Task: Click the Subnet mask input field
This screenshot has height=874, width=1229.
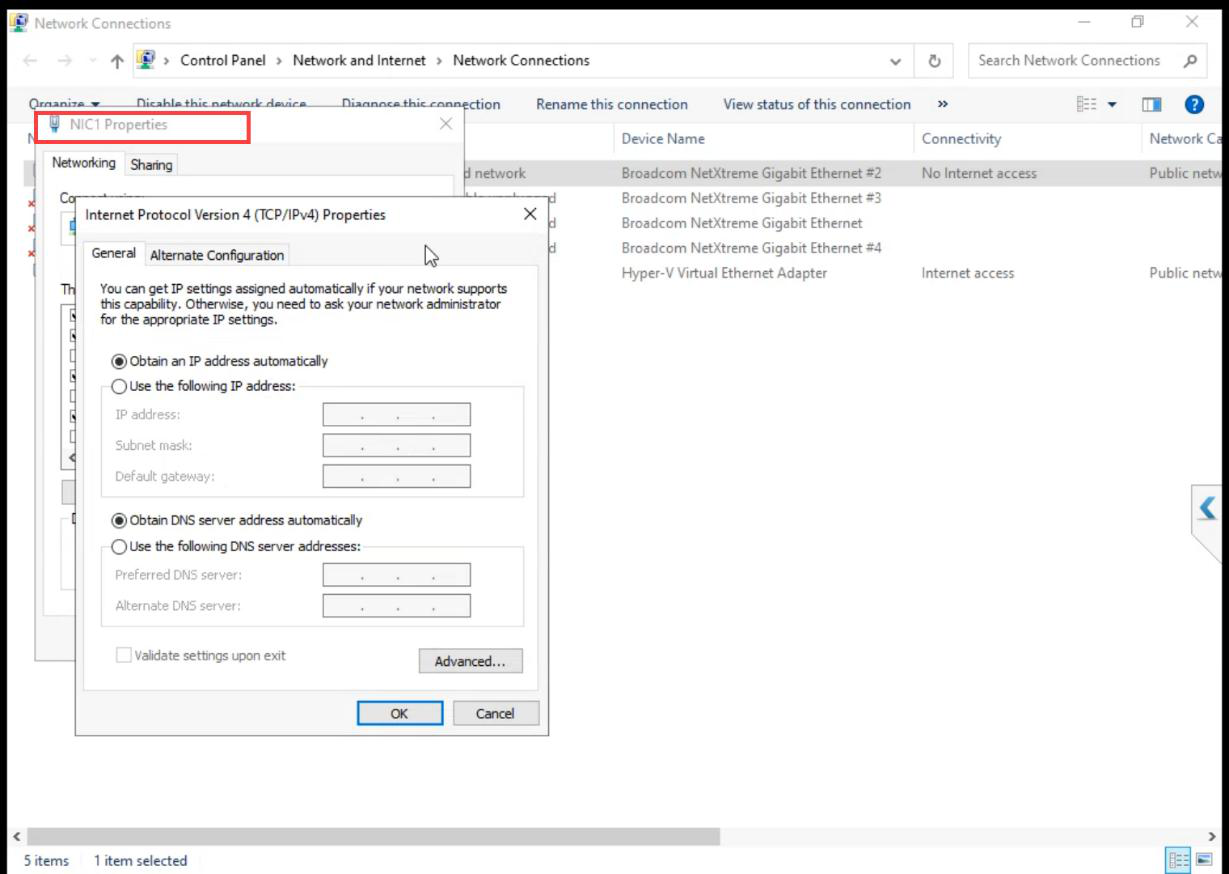Action: [x=396, y=446]
